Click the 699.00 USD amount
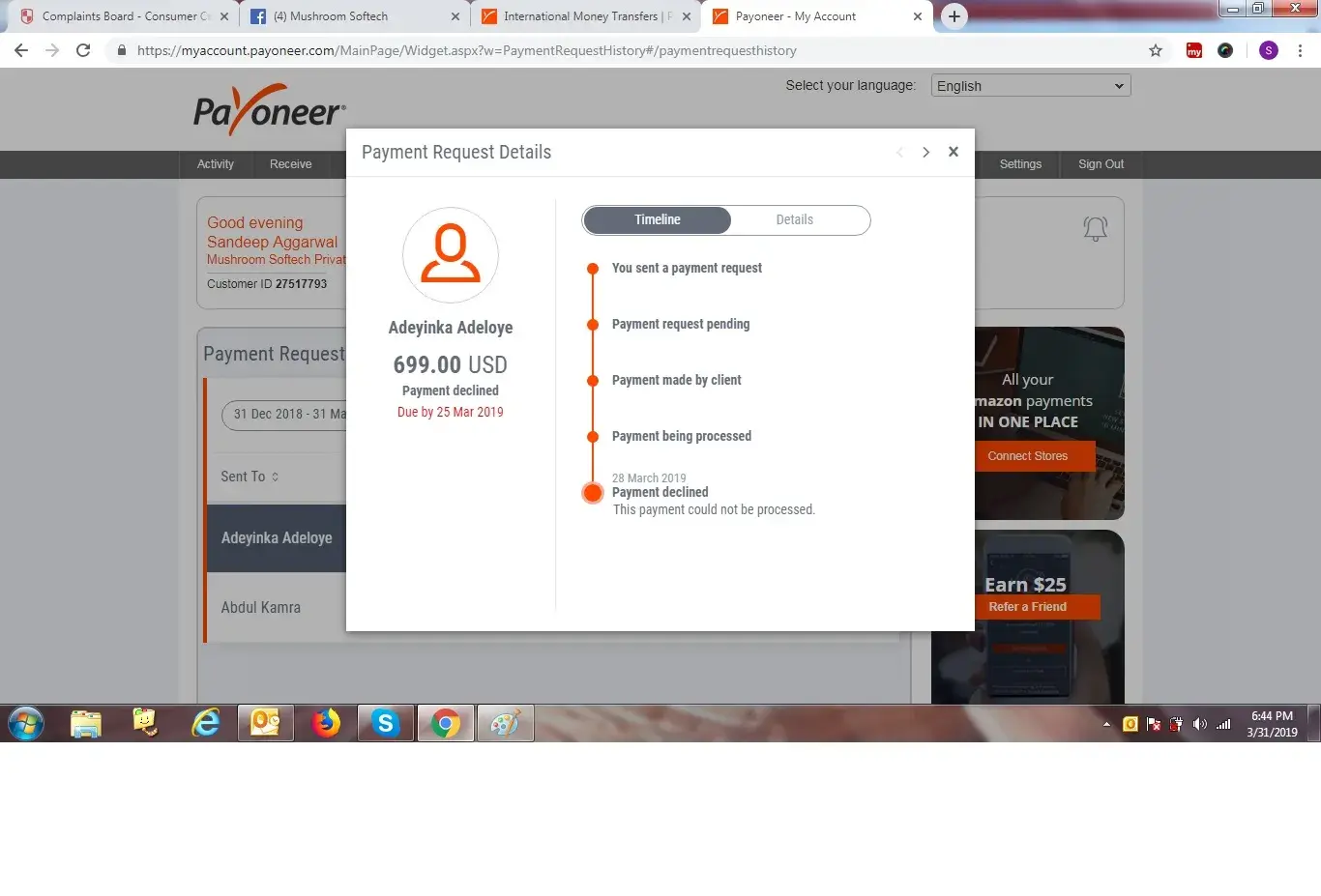Screen dimensions: 1321x896 pos(451,364)
